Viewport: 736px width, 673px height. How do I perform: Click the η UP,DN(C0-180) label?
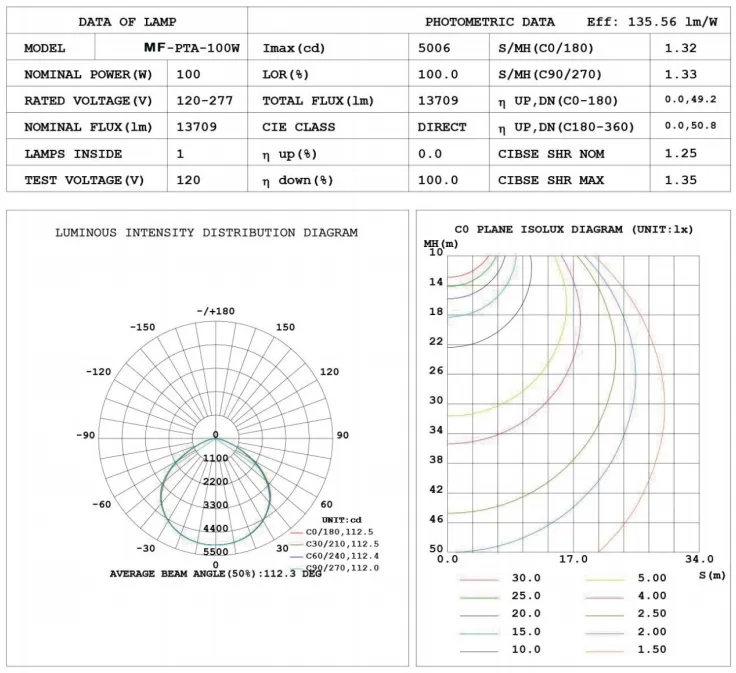point(558,101)
